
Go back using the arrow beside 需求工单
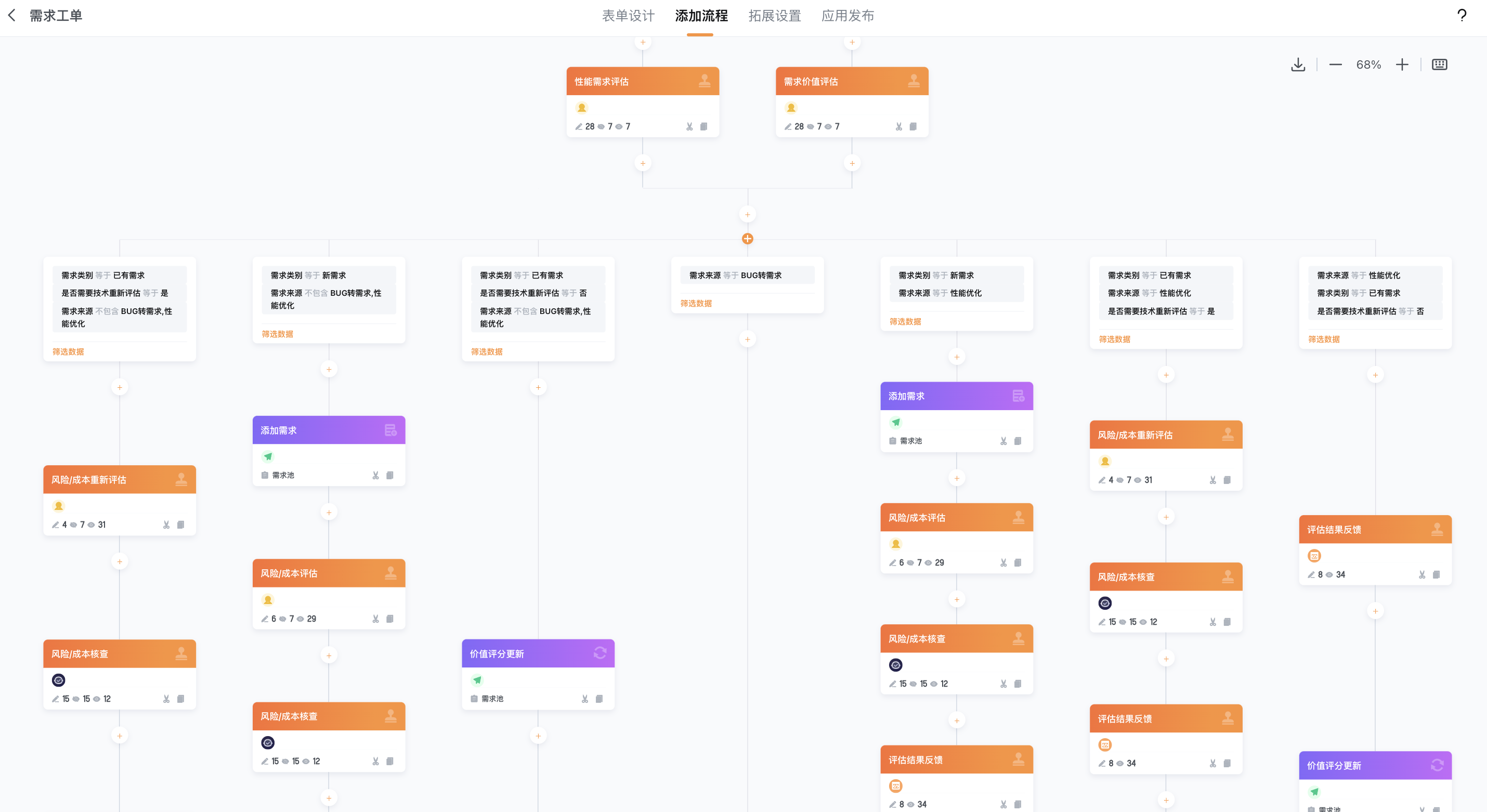(x=12, y=16)
